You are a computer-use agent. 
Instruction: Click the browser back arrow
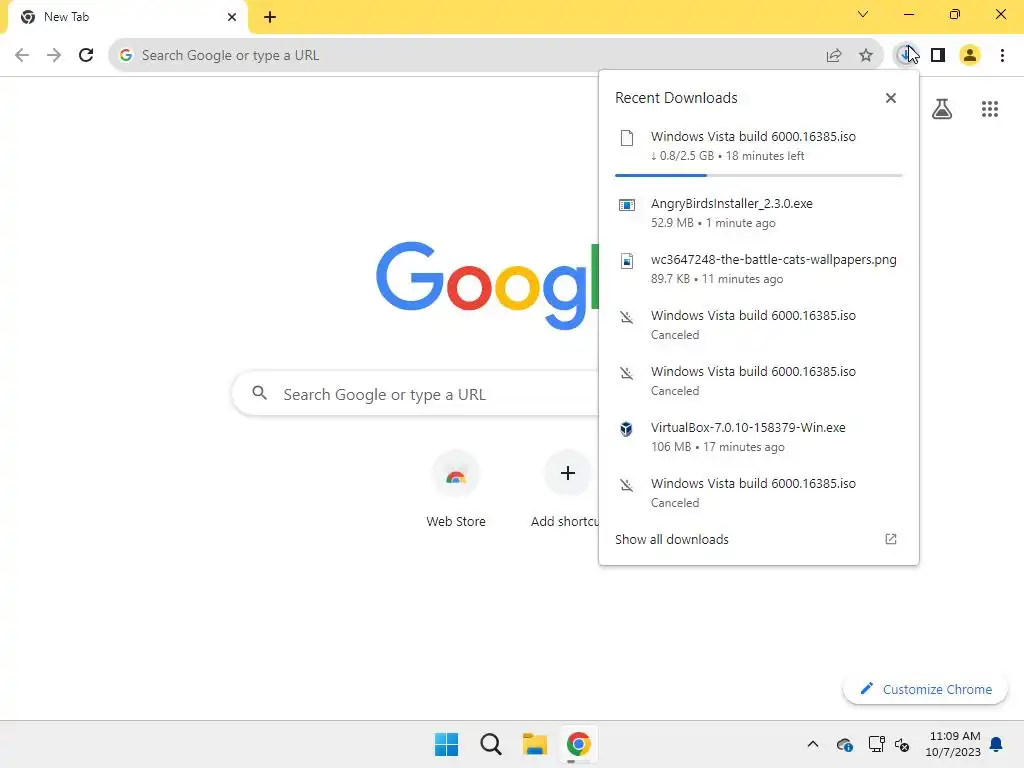click(x=22, y=56)
